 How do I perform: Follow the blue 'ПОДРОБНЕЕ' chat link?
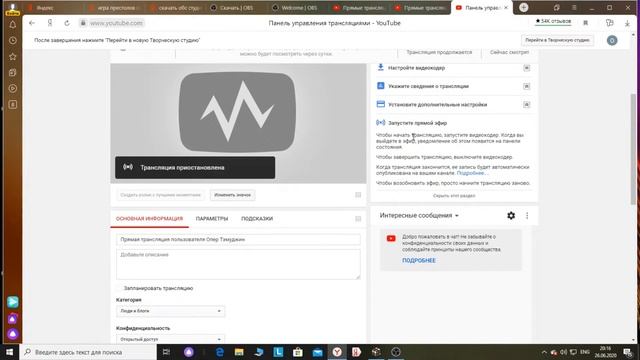pyautogui.click(x=419, y=260)
